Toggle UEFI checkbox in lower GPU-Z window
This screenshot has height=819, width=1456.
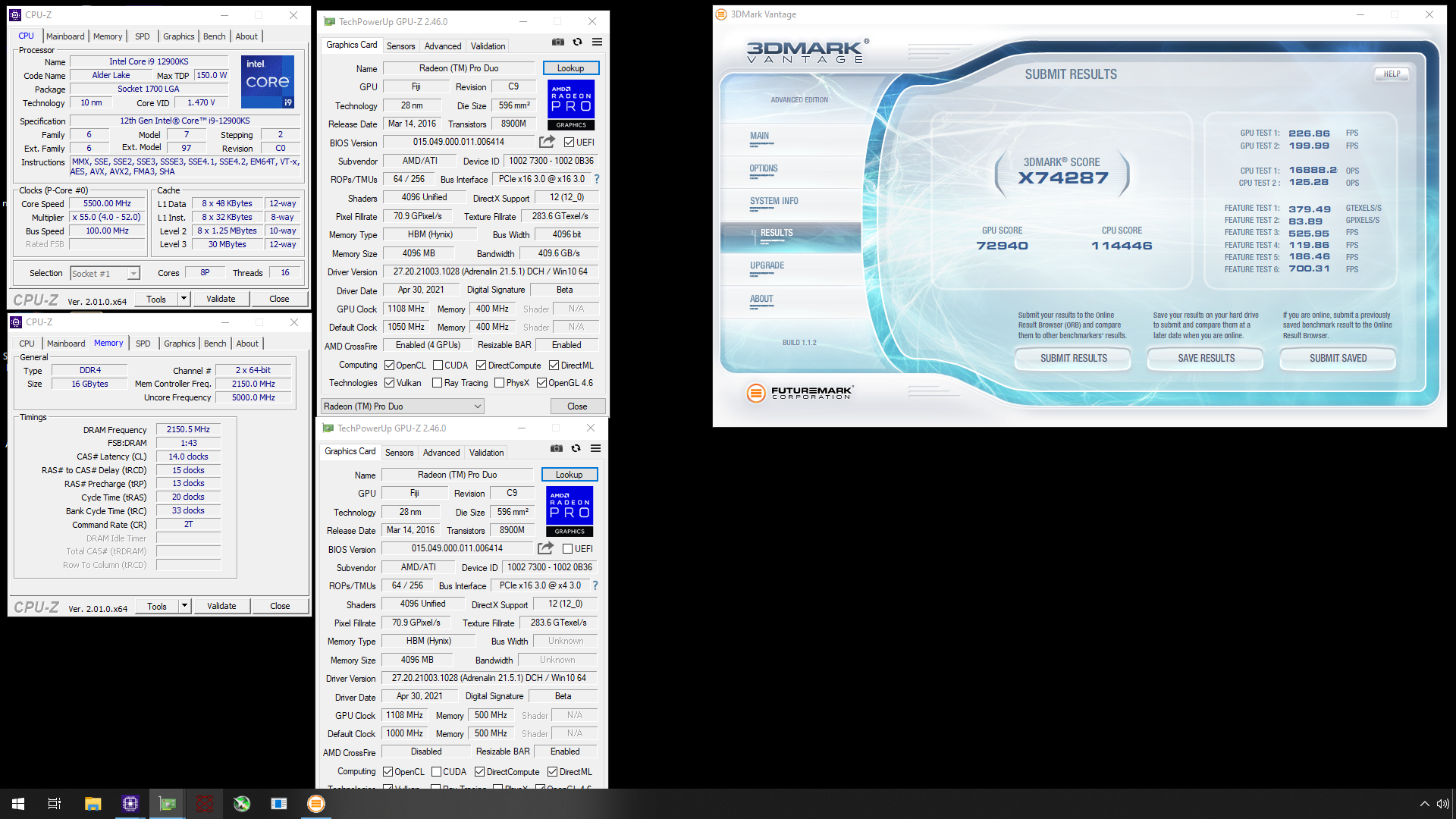567,549
